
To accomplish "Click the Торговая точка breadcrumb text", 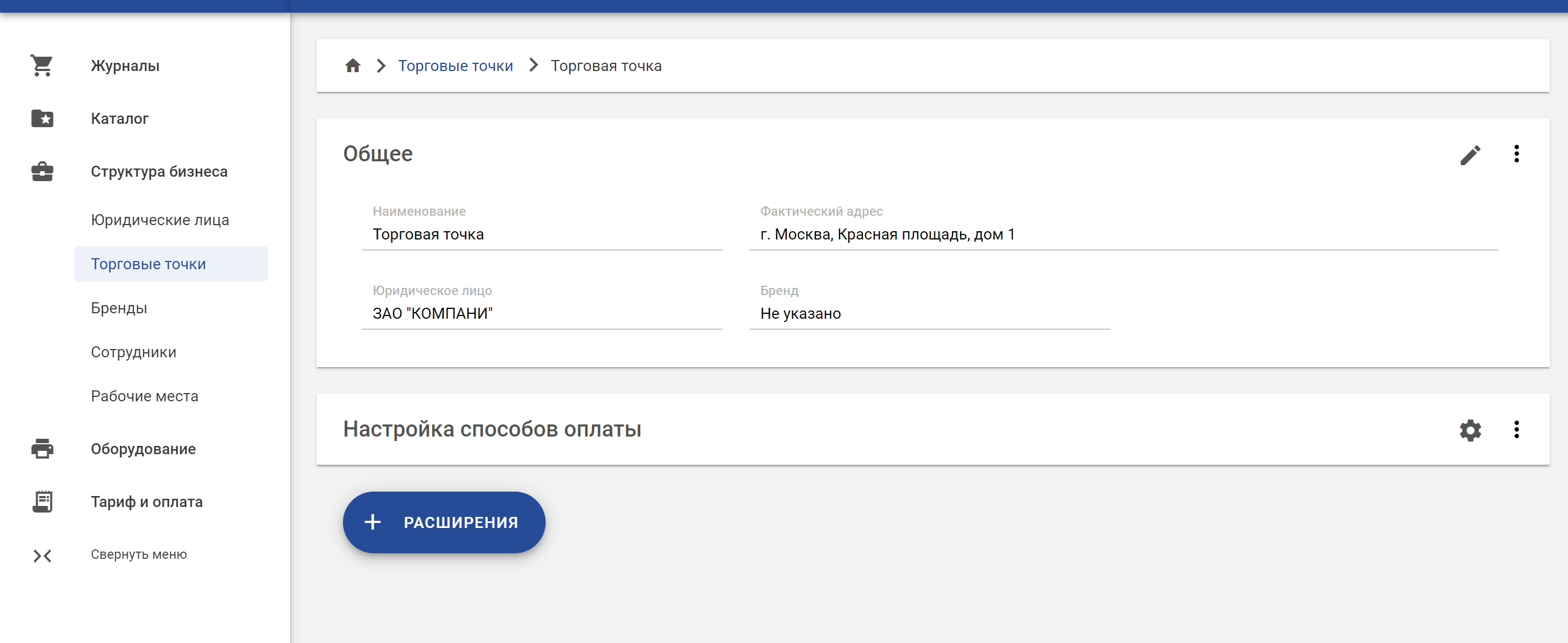I will pyautogui.click(x=606, y=65).
